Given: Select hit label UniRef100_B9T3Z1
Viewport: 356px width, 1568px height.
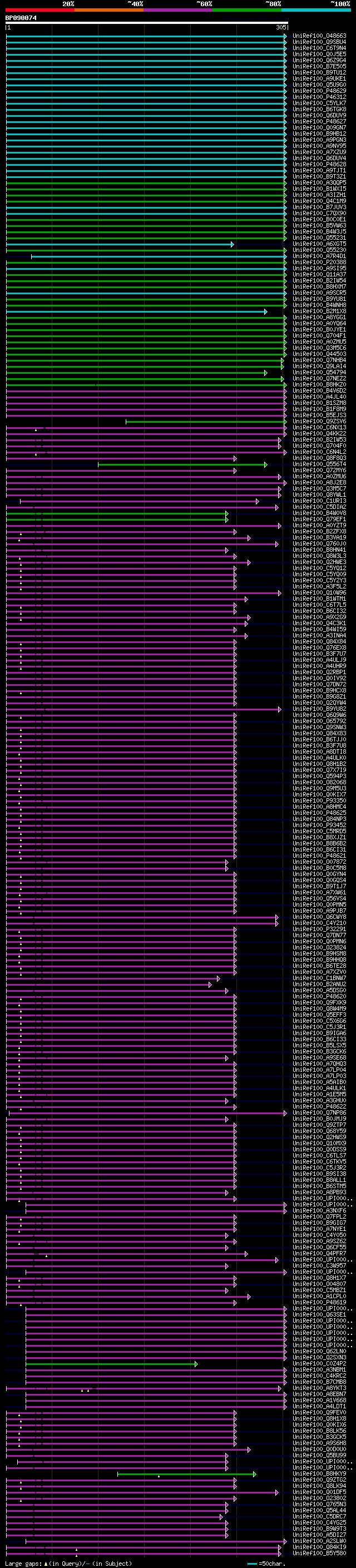Looking at the screenshot, I should [319, 176].
